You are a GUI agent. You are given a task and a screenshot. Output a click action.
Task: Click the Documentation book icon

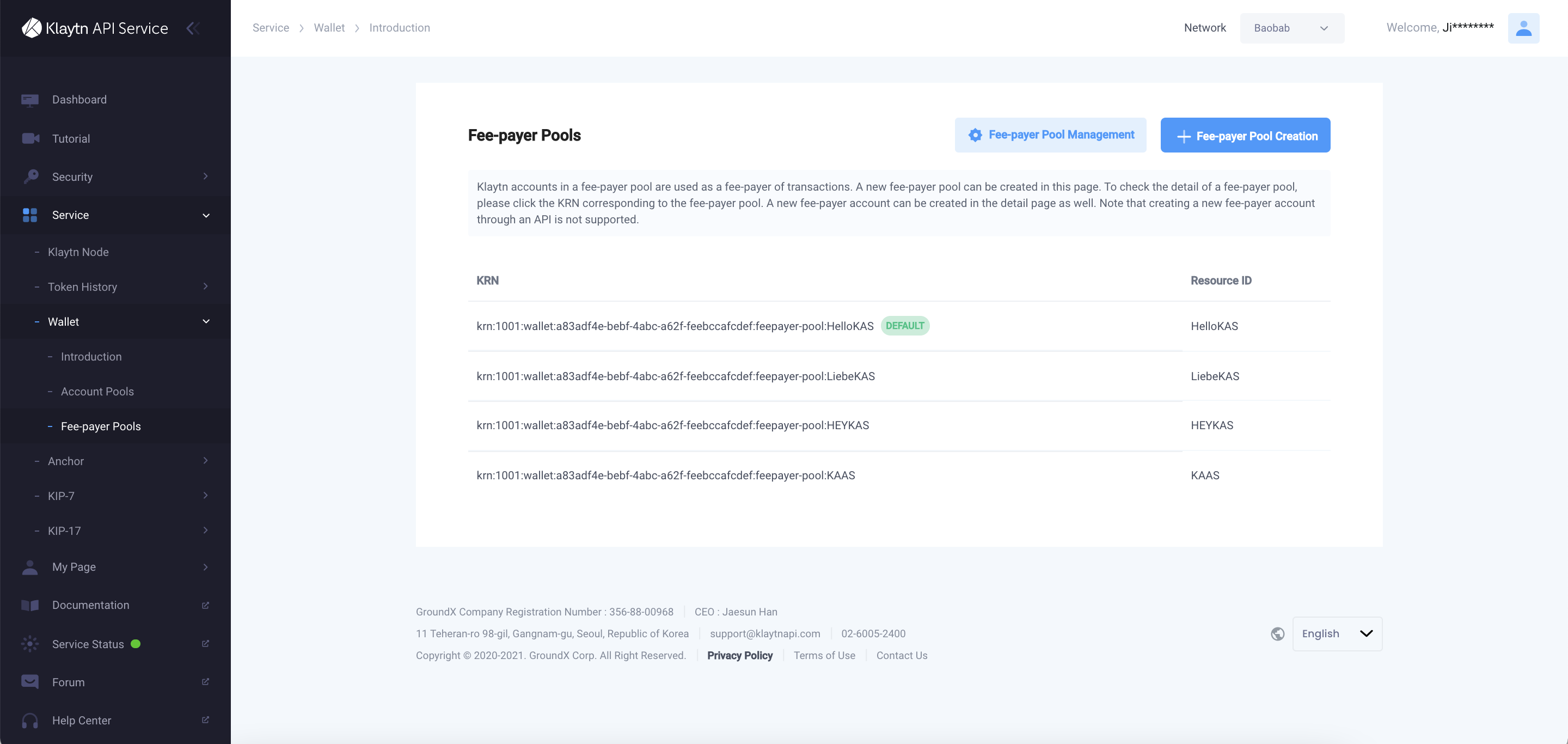[30, 605]
